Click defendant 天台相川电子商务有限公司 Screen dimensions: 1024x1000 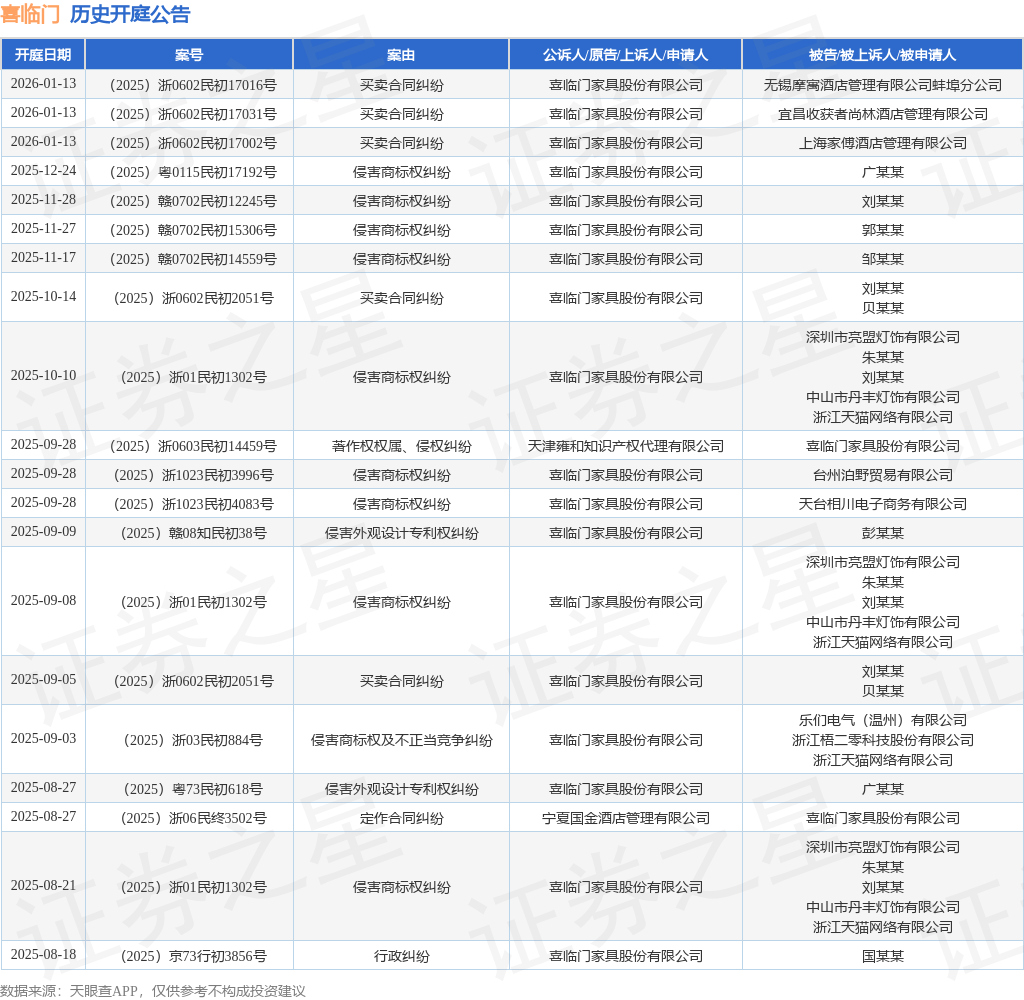pyautogui.click(x=882, y=504)
